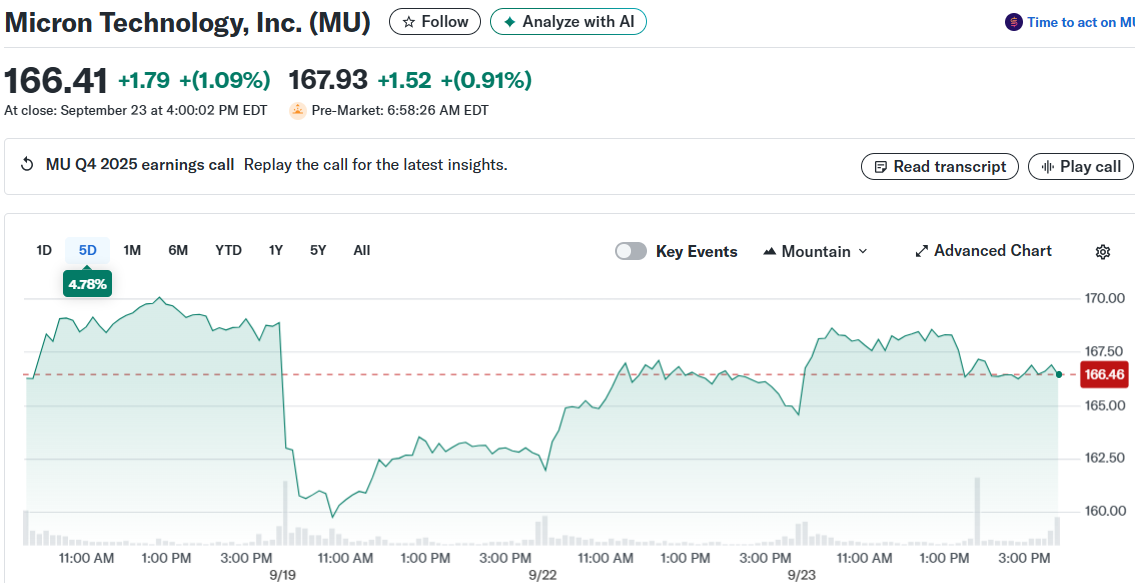Click the +1.79 price change value
This screenshot has height=583, width=1135.
pos(144,80)
